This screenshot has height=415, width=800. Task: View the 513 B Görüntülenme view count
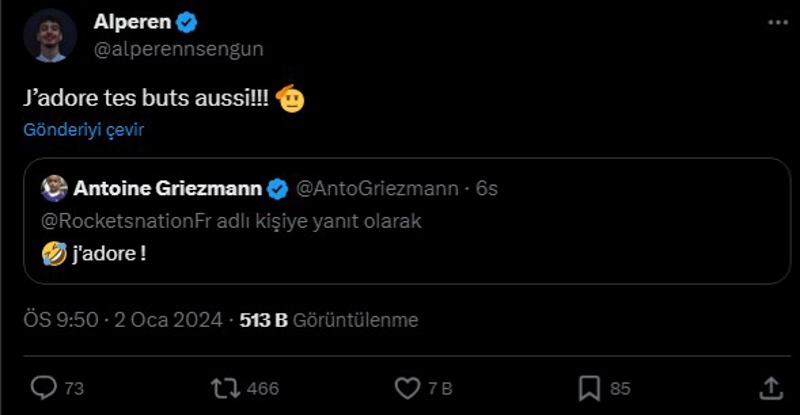[x=329, y=320]
